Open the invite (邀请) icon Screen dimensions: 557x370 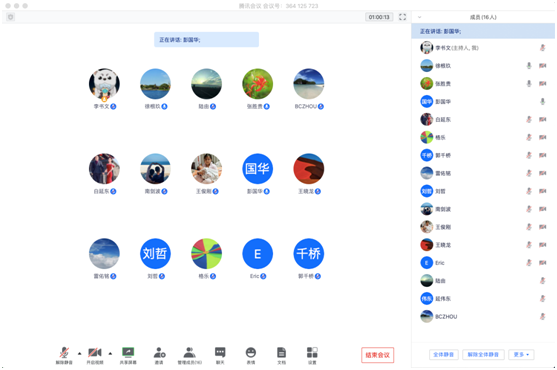(x=159, y=355)
